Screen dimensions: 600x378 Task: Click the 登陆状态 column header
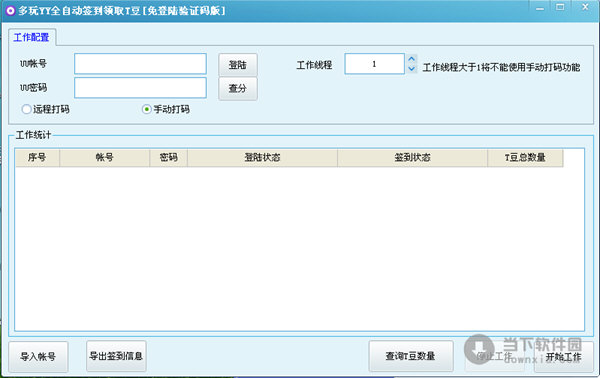262,157
